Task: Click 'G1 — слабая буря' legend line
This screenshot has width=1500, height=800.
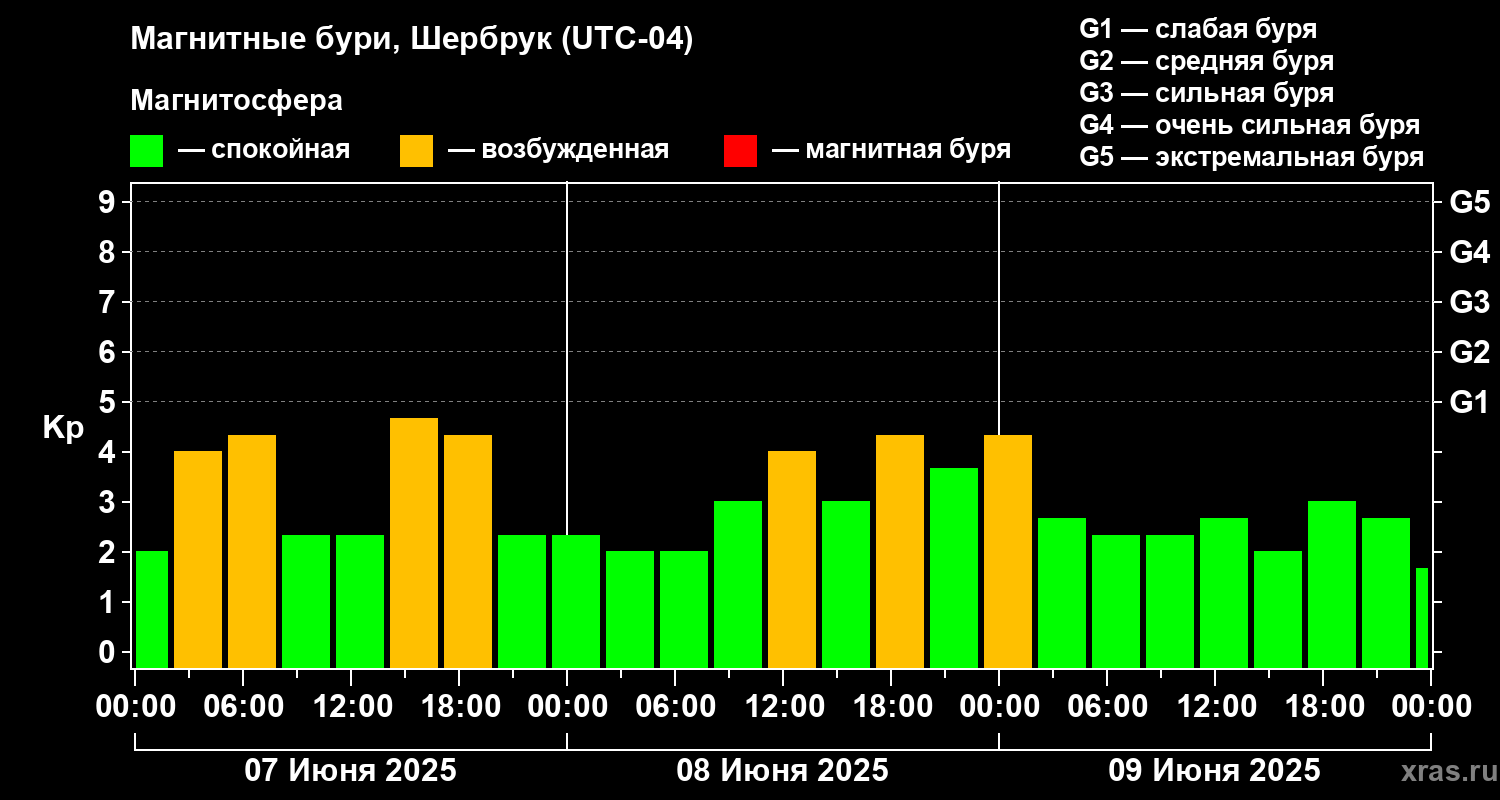Action: coord(1198,29)
